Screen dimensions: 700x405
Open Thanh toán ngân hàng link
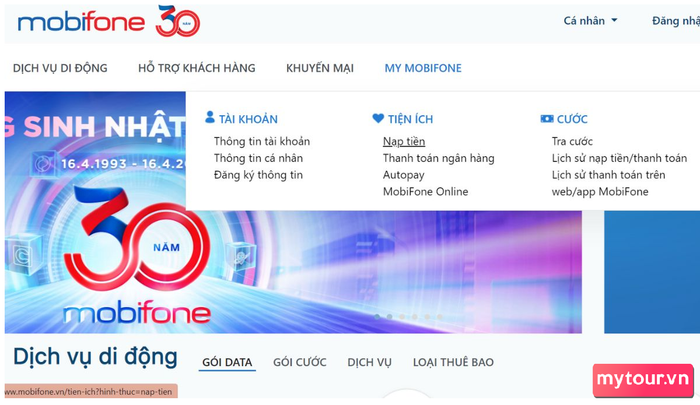tap(438, 158)
